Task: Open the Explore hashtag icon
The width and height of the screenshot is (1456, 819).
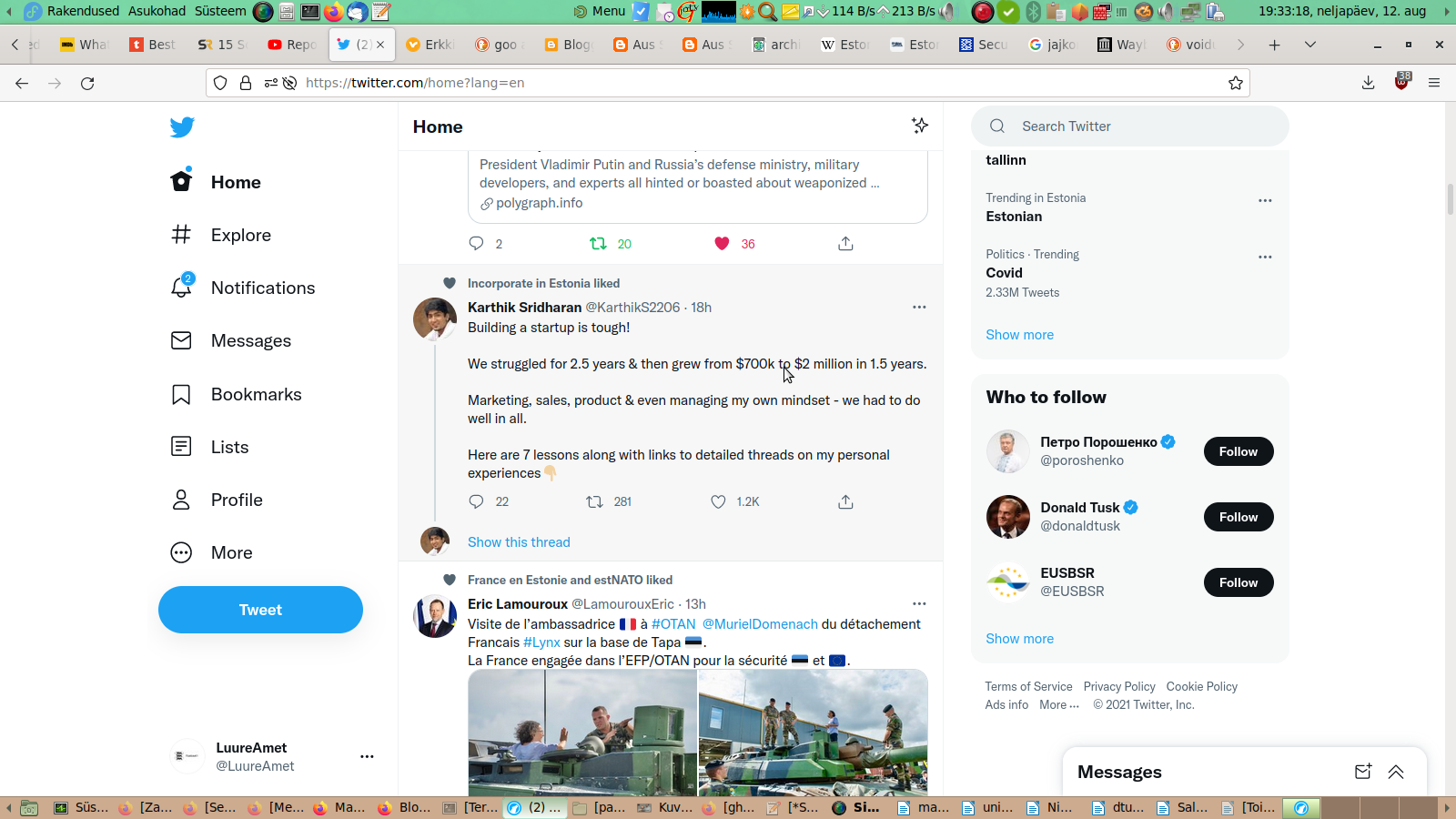Action: [x=181, y=235]
